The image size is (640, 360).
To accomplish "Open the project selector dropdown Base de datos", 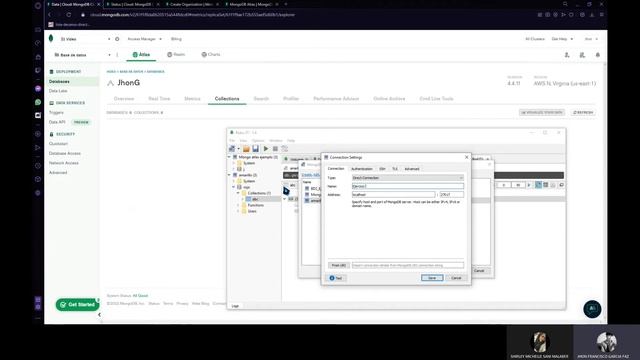I will (x=82, y=55).
